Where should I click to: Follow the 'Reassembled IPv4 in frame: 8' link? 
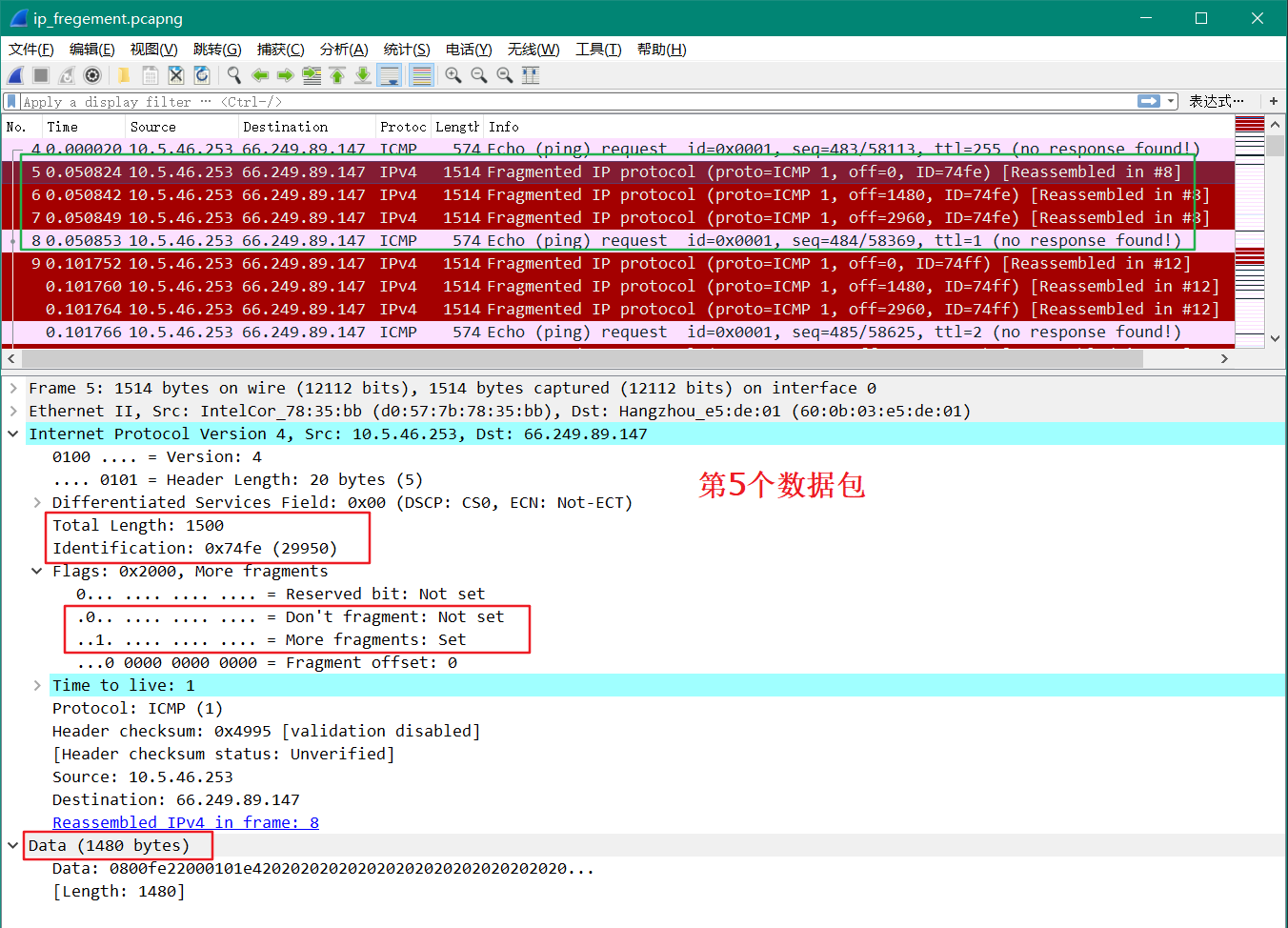click(186, 823)
